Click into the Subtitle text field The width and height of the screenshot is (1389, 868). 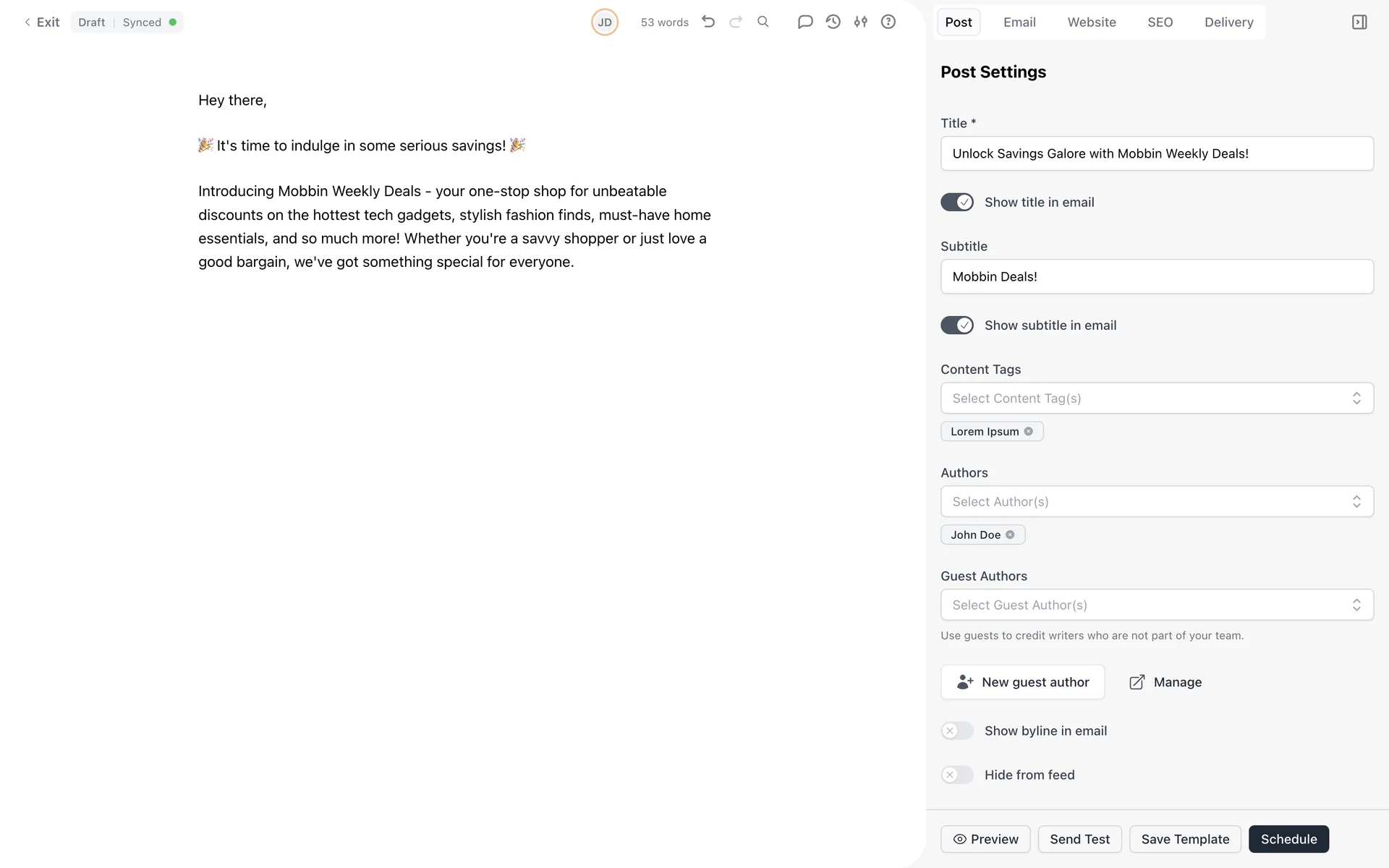click(1156, 277)
